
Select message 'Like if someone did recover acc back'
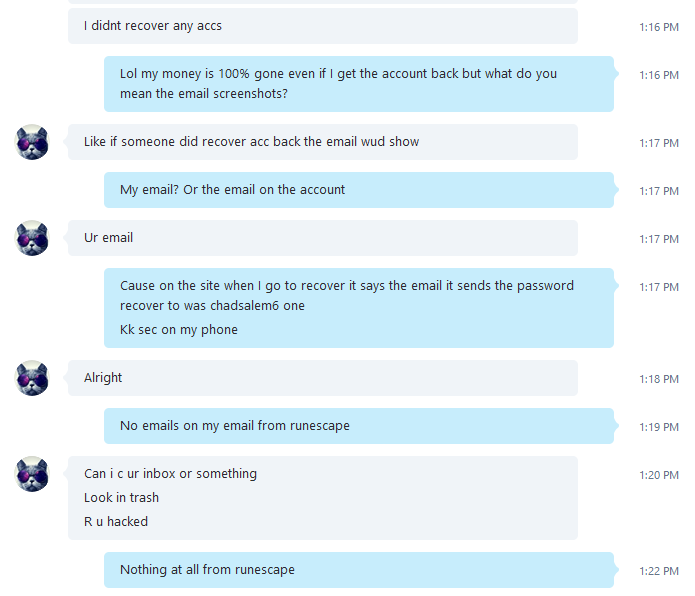[323, 142]
